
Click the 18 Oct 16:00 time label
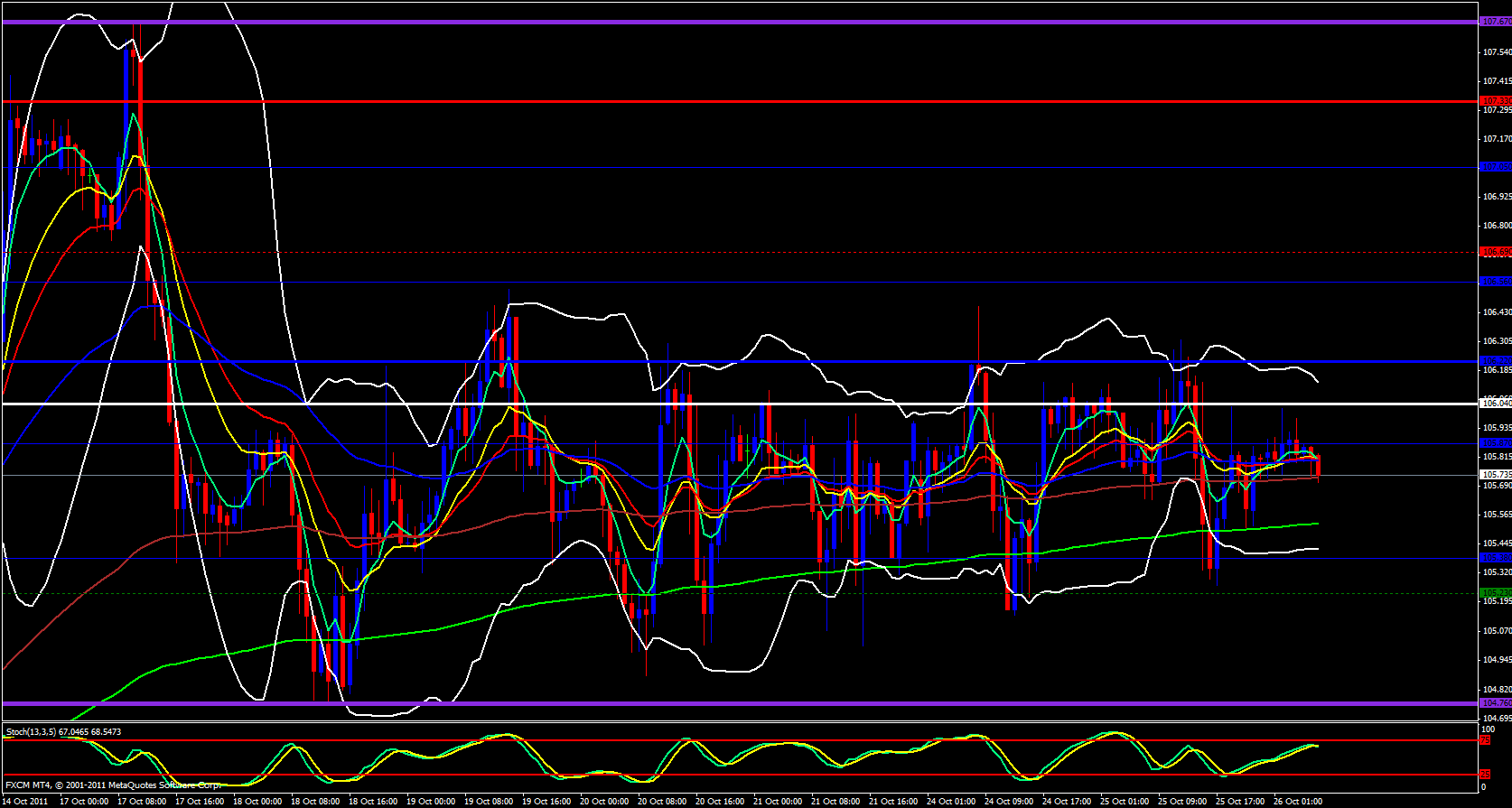click(x=373, y=802)
